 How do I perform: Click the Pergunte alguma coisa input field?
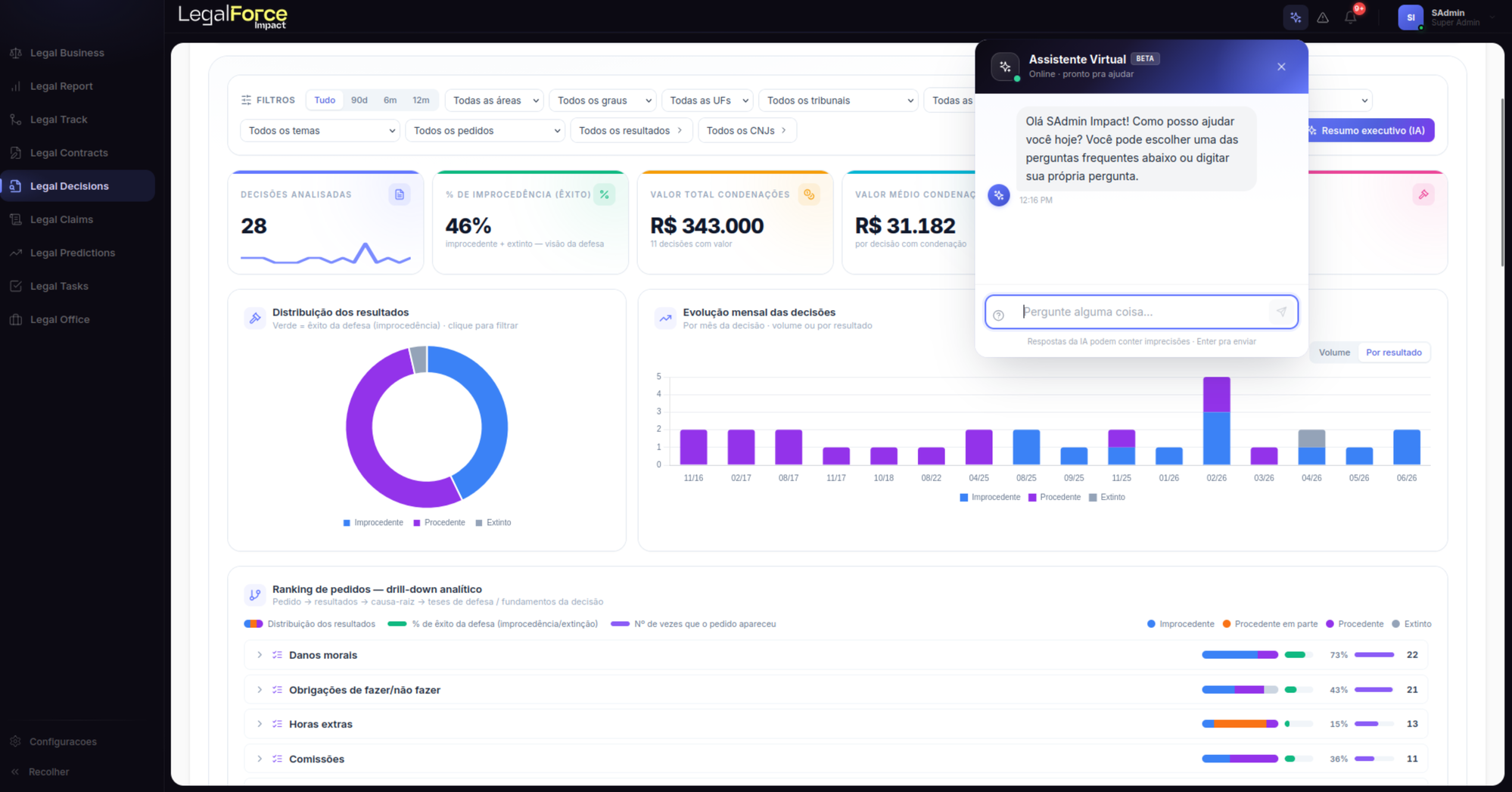pos(1141,312)
